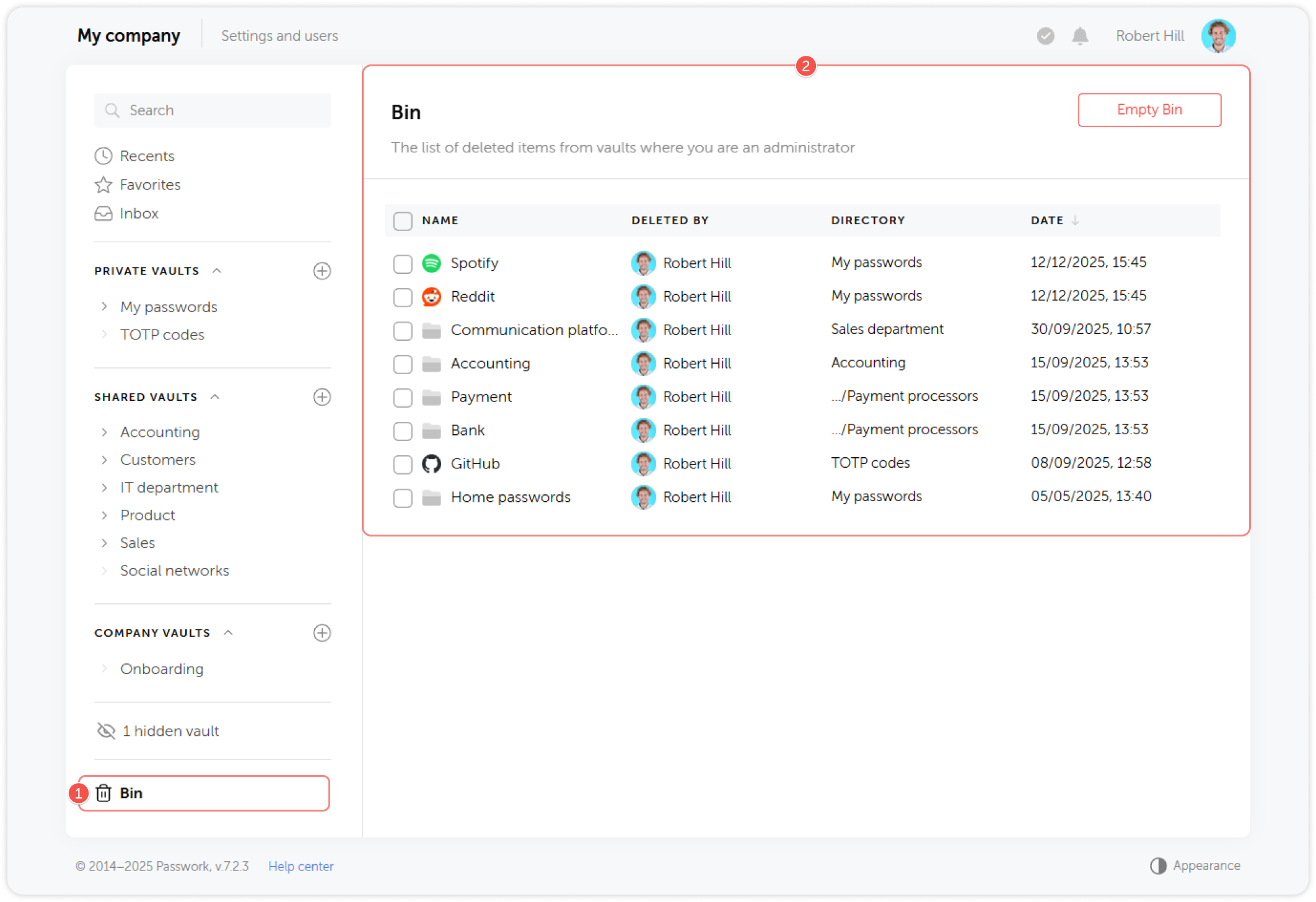The width and height of the screenshot is (1316, 902).
Task: Open the Spotify item via its icon
Action: (x=431, y=263)
